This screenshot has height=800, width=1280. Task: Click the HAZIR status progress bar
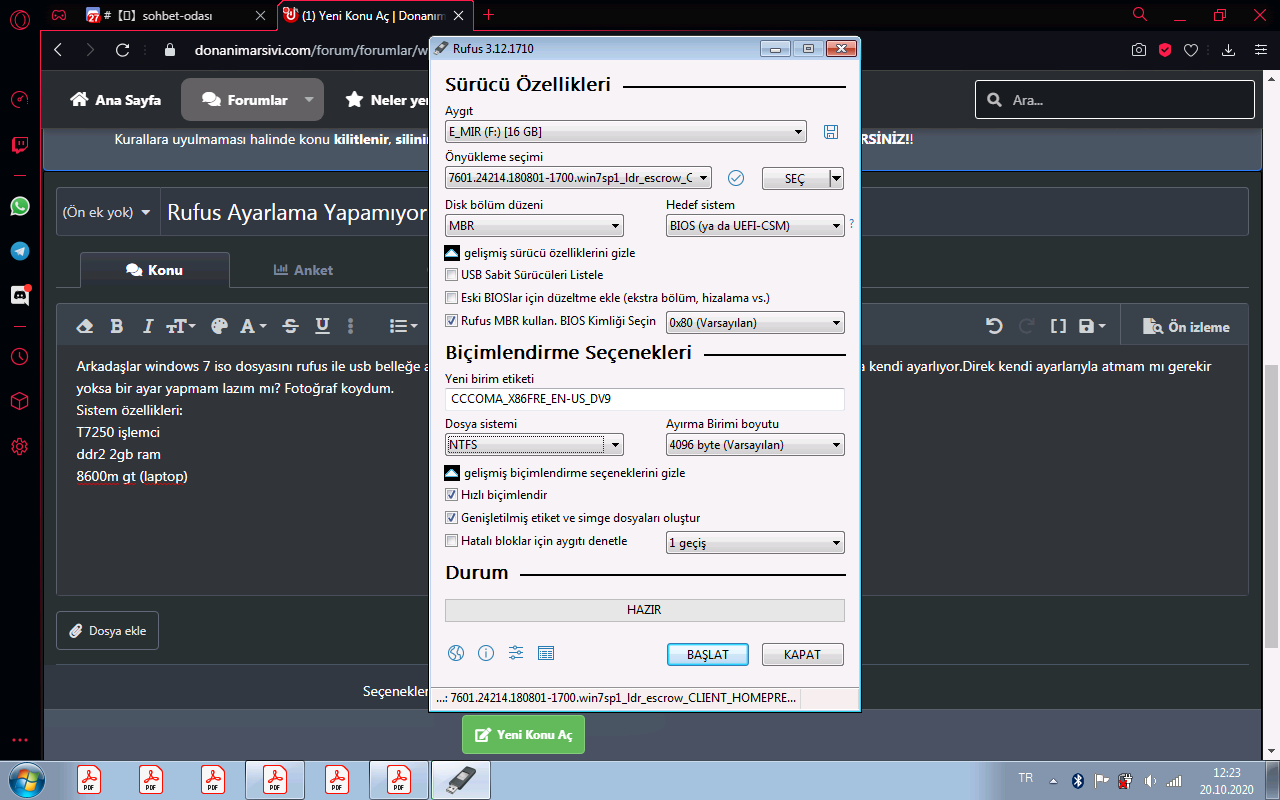645,610
